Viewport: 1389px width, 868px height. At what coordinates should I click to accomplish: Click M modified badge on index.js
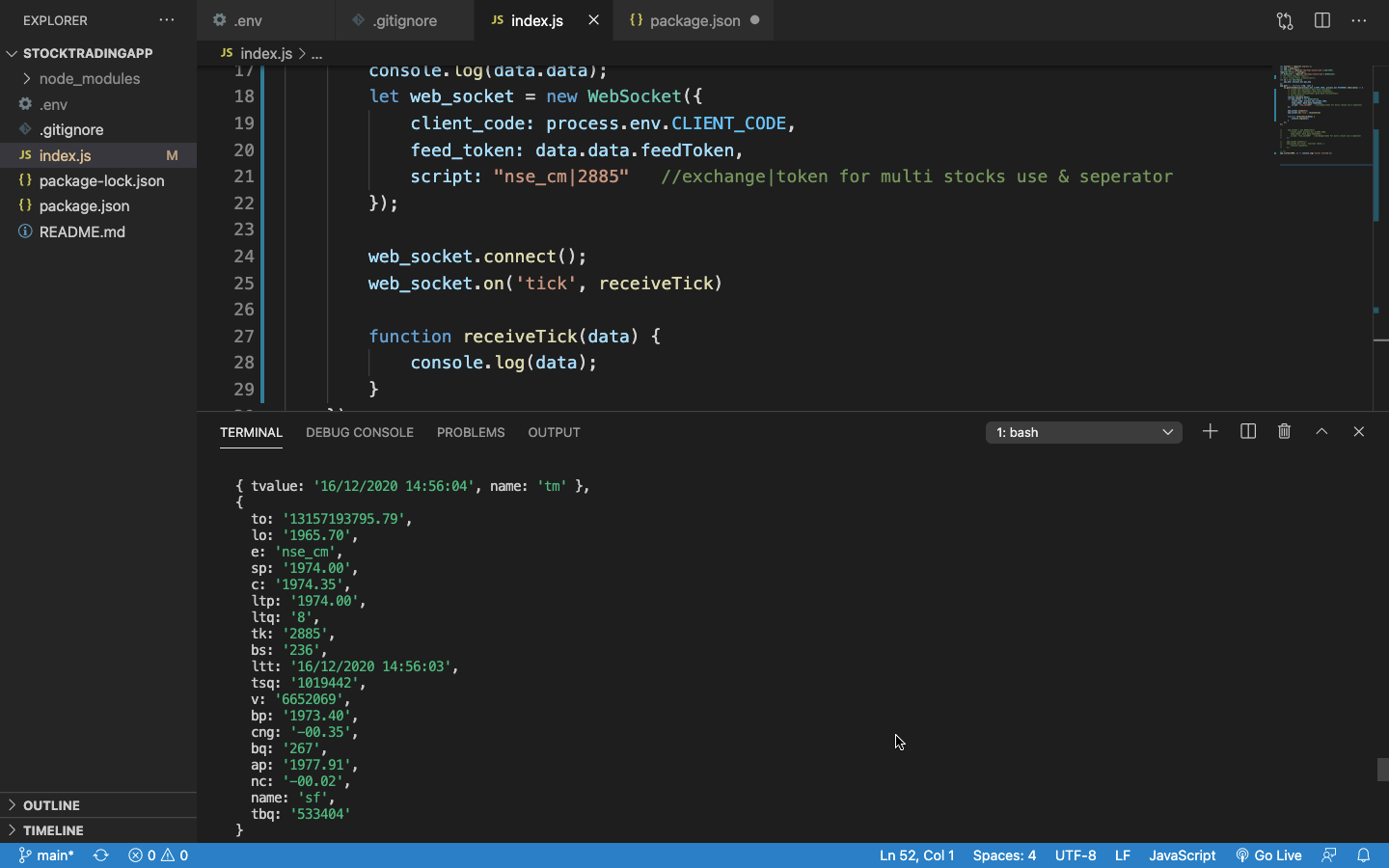[172, 155]
